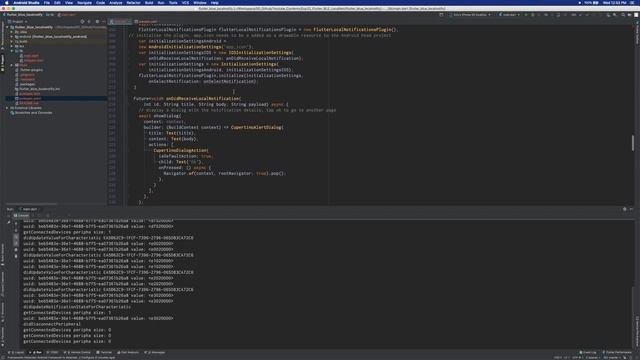The height and width of the screenshot is (360, 640).
Task: Click the CupertinoDialogAction code line
Action: pos(181,150)
